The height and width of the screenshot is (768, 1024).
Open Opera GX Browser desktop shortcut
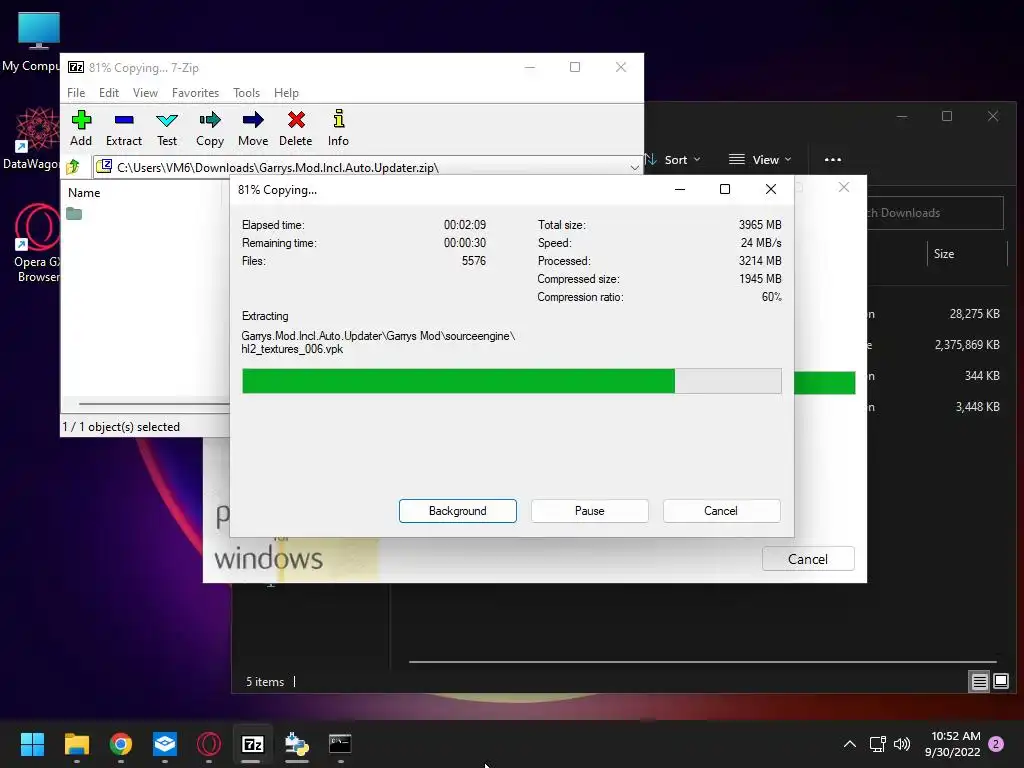37,243
